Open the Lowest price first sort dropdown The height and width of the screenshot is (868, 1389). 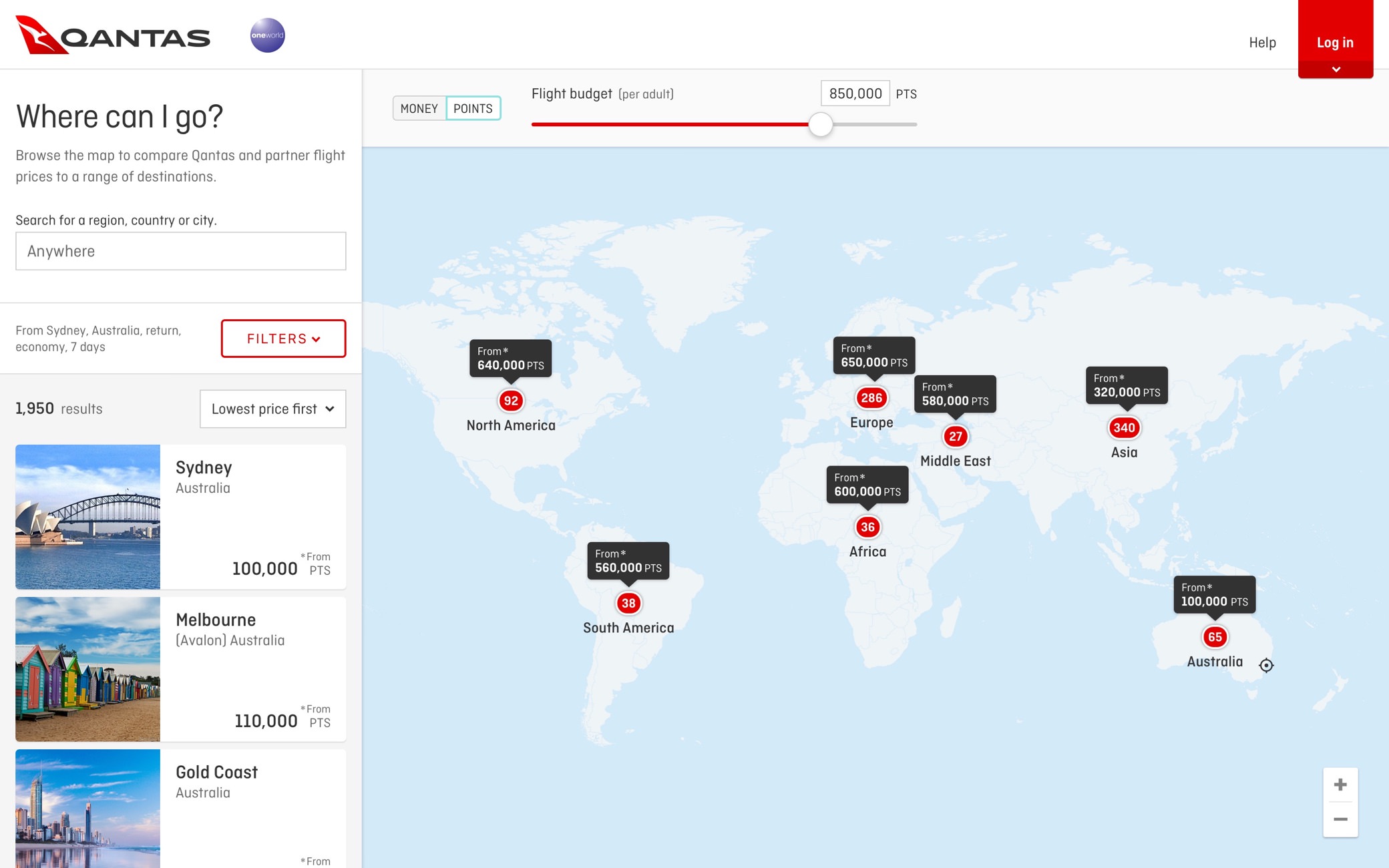tap(272, 409)
